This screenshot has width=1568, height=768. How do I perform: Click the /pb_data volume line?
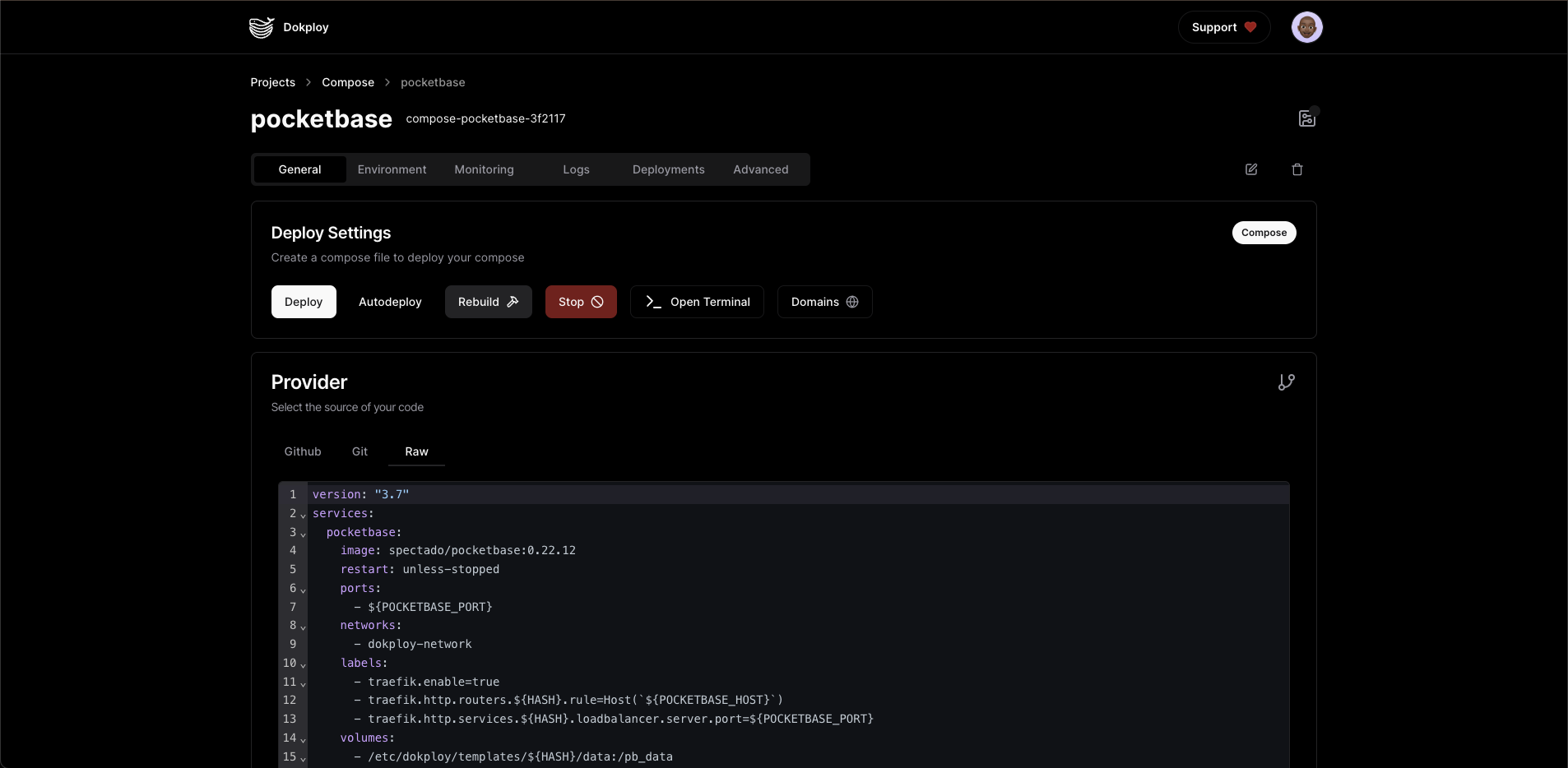[x=799, y=756]
